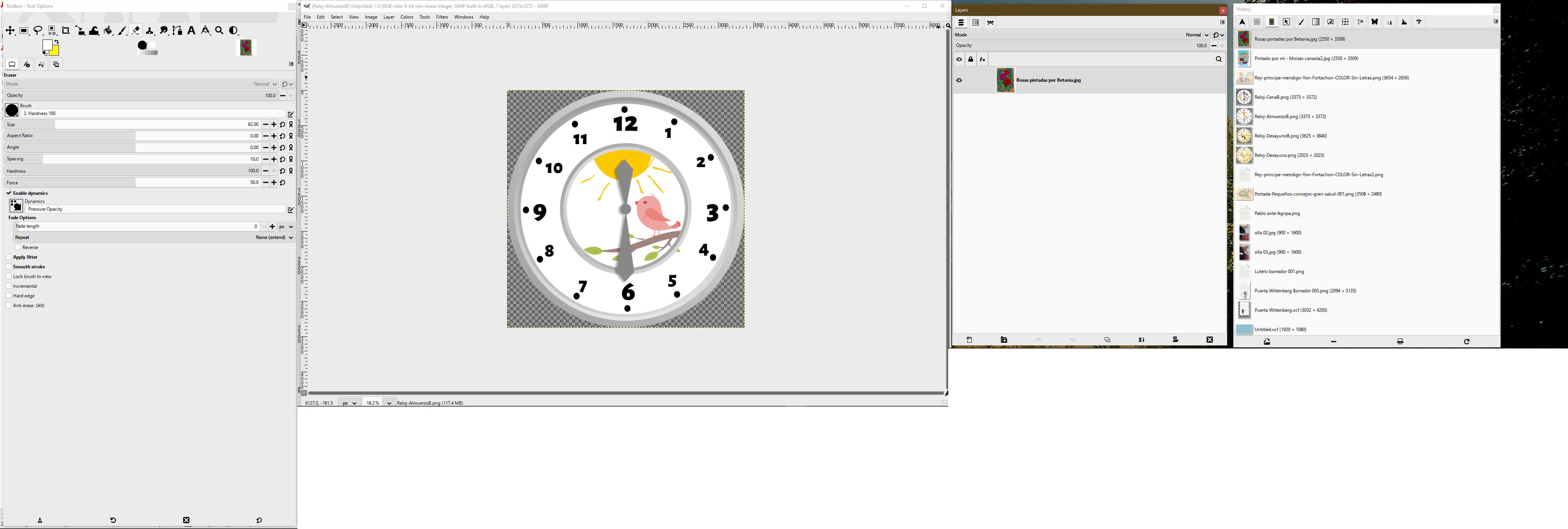
Task: Expand the Repeat None (extend) dropdown
Action: click(x=274, y=237)
